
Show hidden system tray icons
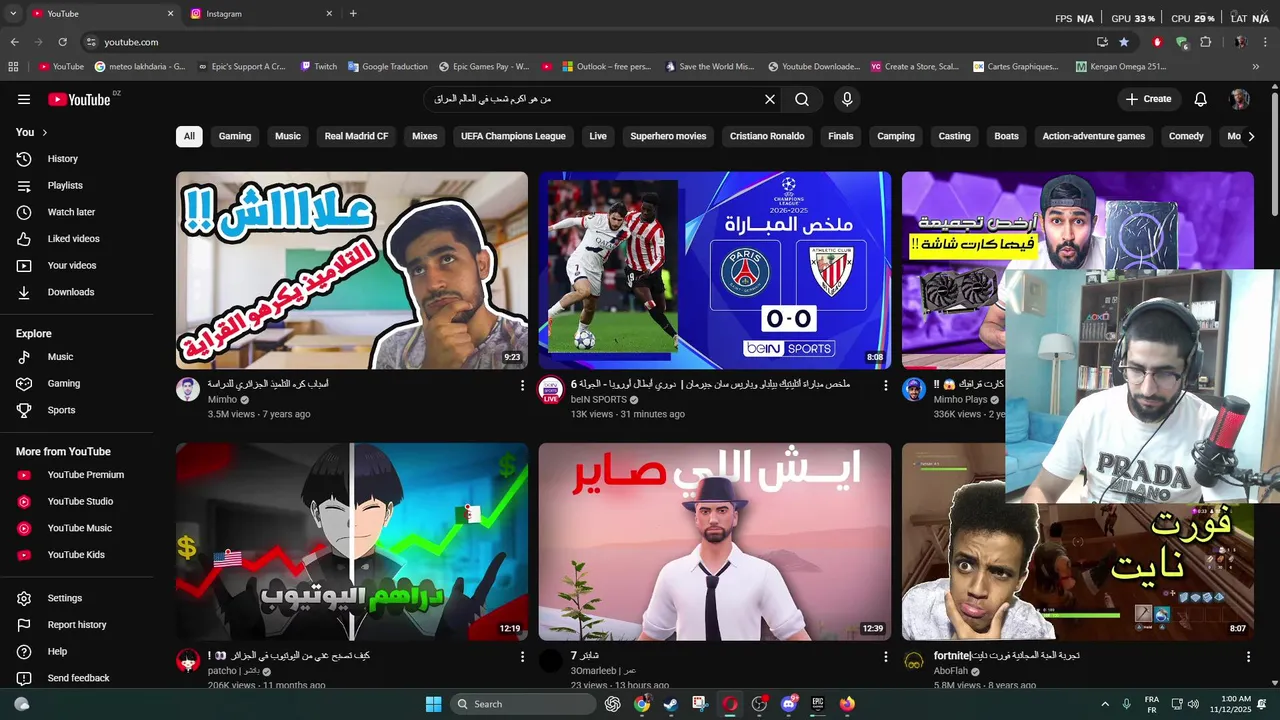coord(1105,704)
